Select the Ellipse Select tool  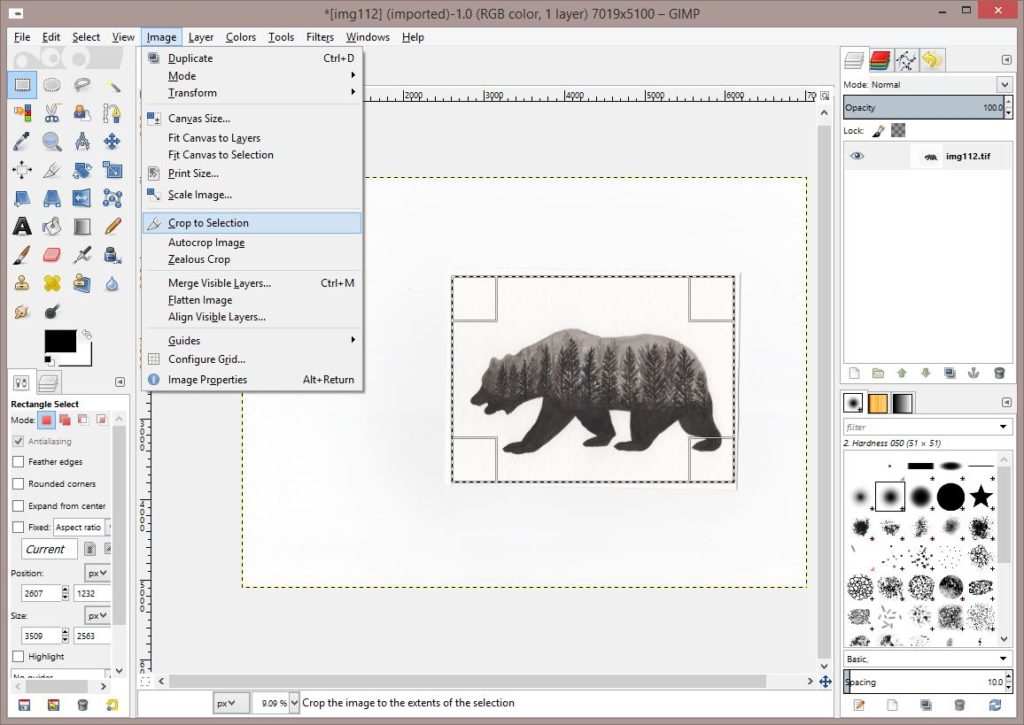pos(52,85)
